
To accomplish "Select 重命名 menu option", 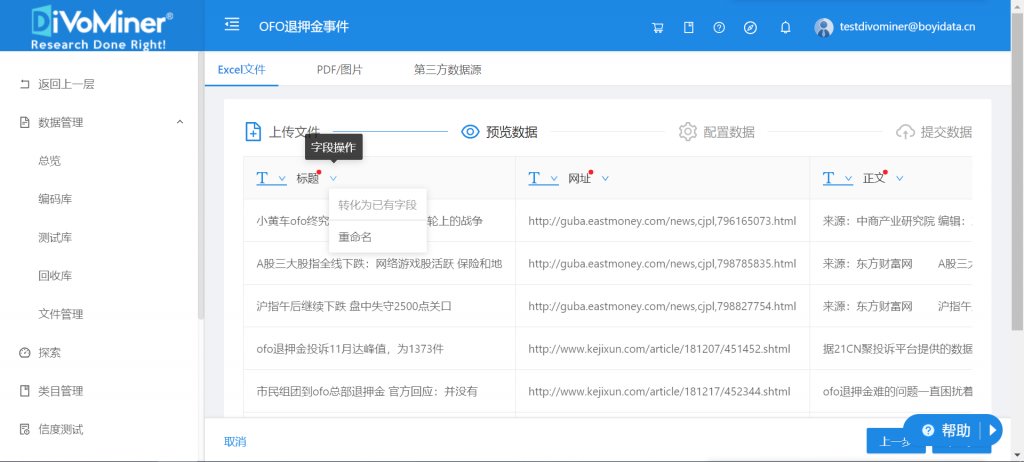I will click(377, 237).
